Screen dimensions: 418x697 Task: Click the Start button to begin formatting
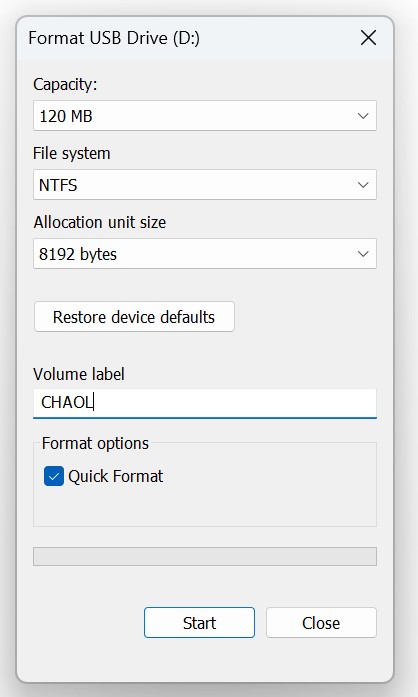click(199, 622)
